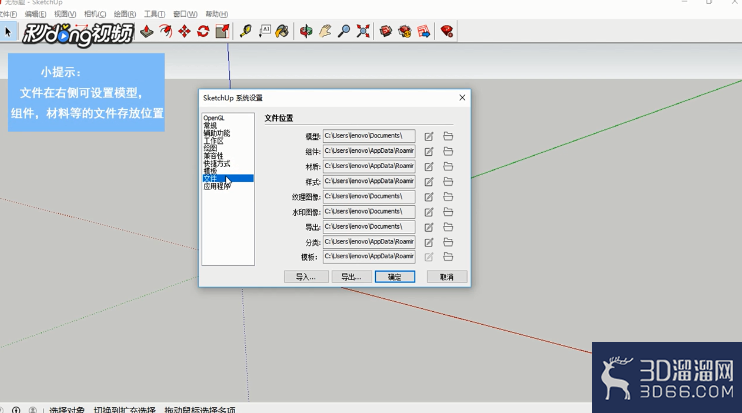Open the 帮助(H) menu
Screen dimensions: 742x413
pyautogui.click(x=216, y=14)
